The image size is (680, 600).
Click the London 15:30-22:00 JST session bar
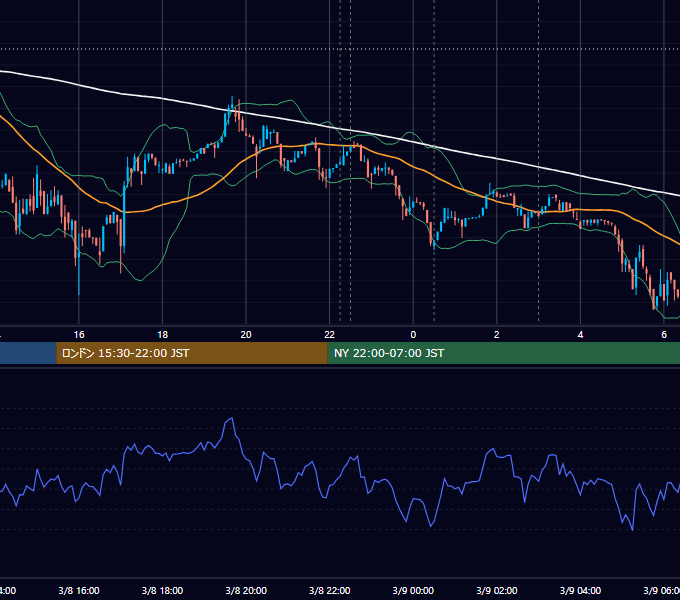(x=192, y=353)
